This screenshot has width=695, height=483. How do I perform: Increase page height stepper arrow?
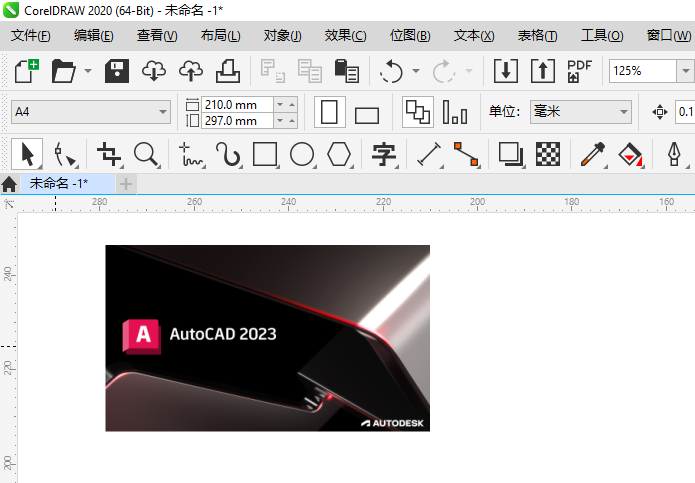(292, 121)
